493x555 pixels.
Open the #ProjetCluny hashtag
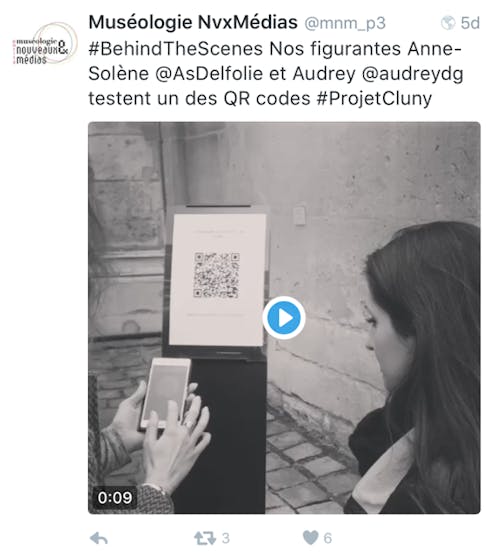pyautogui.click(x=374, y=99)
